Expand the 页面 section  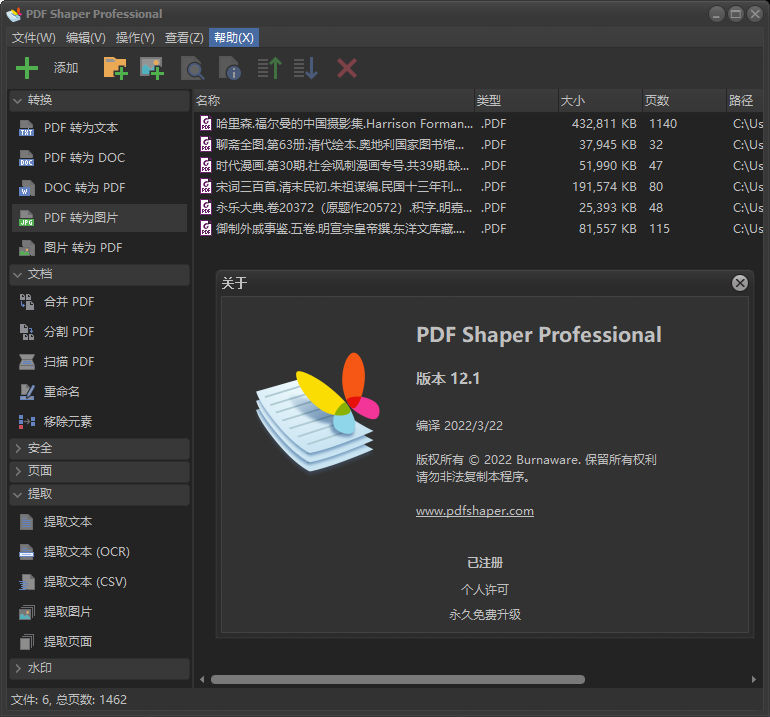click(x=99, y=470)
